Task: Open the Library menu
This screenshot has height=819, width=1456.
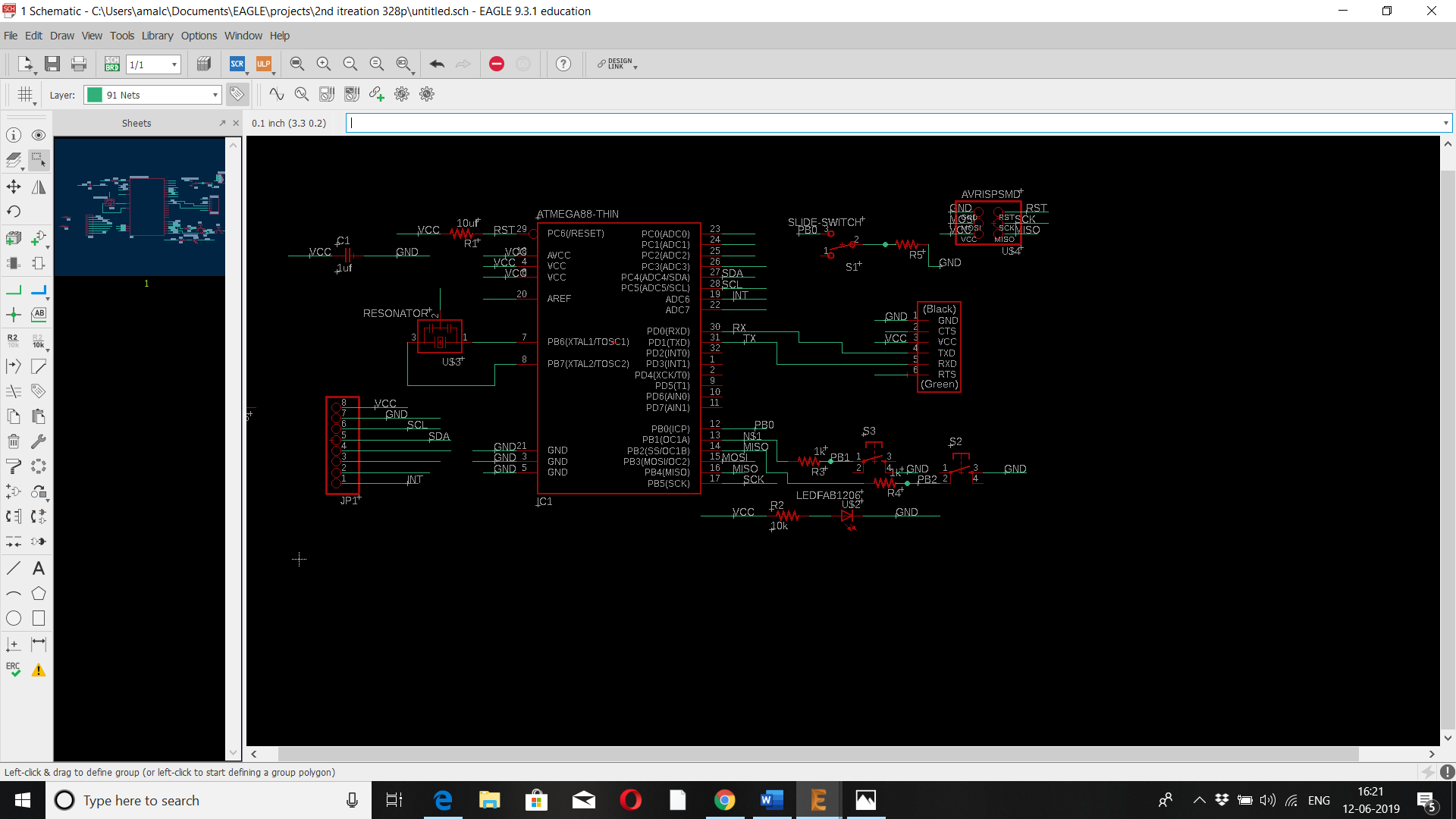Action: pyautogui.click(x=157, y=36)
